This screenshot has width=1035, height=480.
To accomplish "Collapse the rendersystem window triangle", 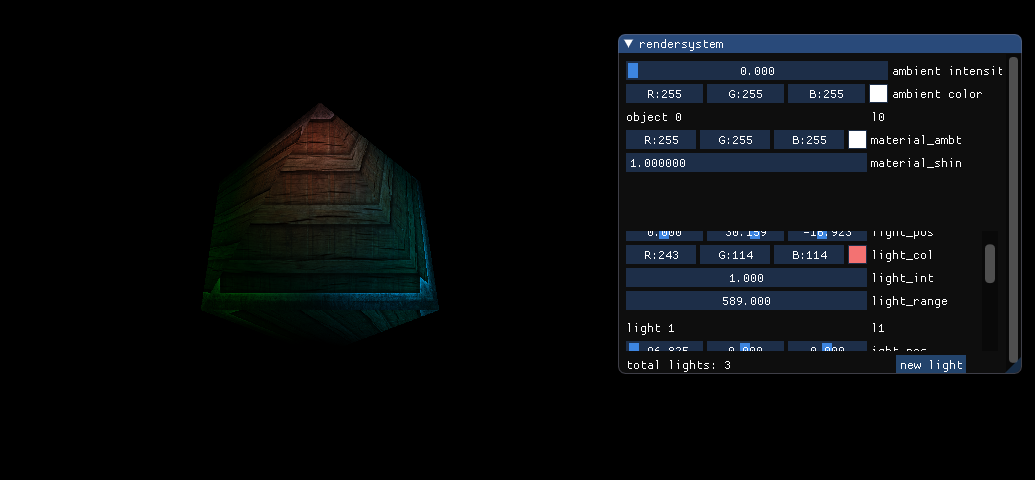I will pos(628,44).
